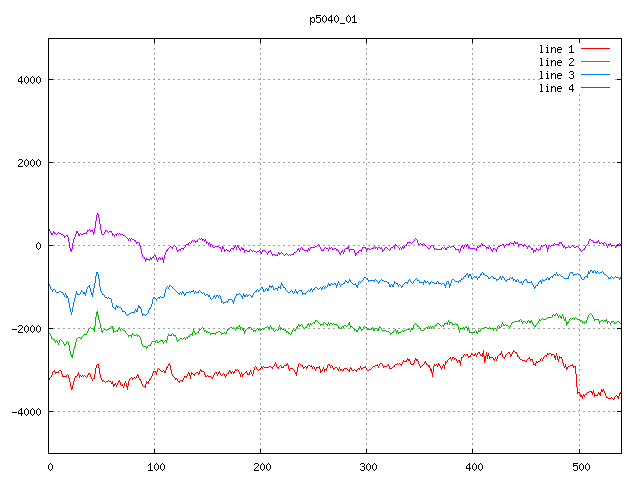Screen dimensions: 640x480
Task: Click x-axis label 300
Action: coord(368,467)
